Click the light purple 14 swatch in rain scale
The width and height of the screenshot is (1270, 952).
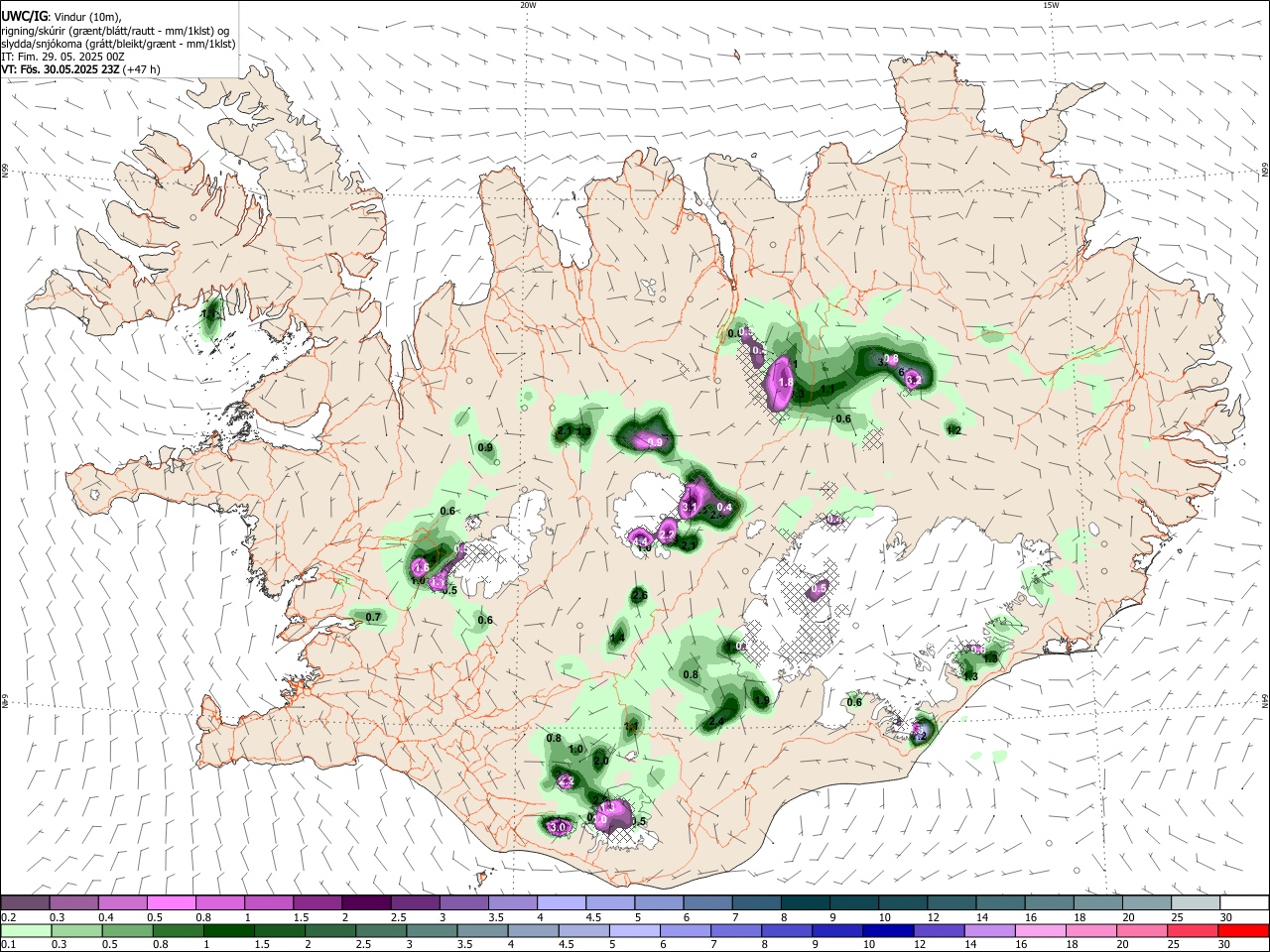tap(989, 930)
